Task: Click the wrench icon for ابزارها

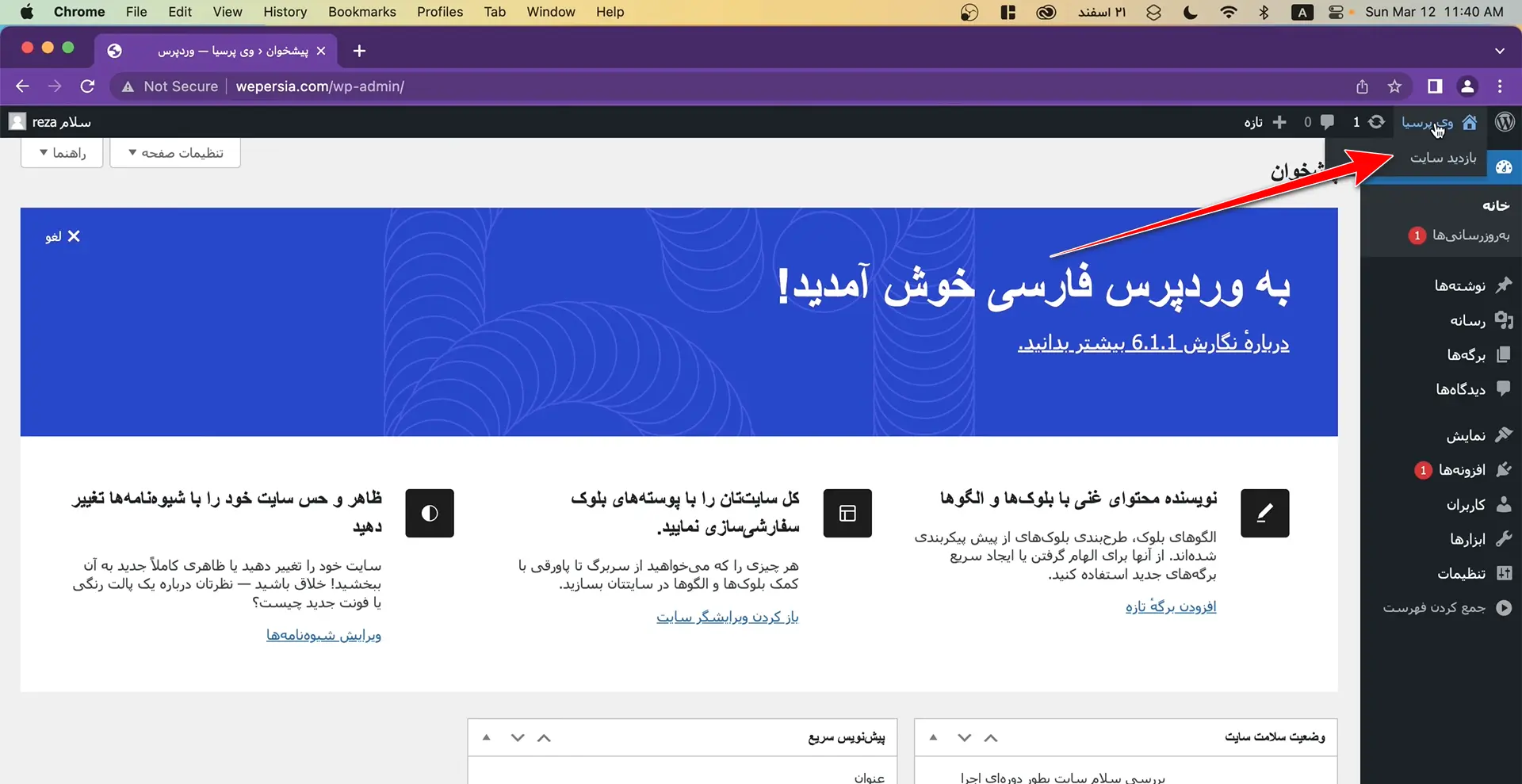Action: [x=1504, y=538]
